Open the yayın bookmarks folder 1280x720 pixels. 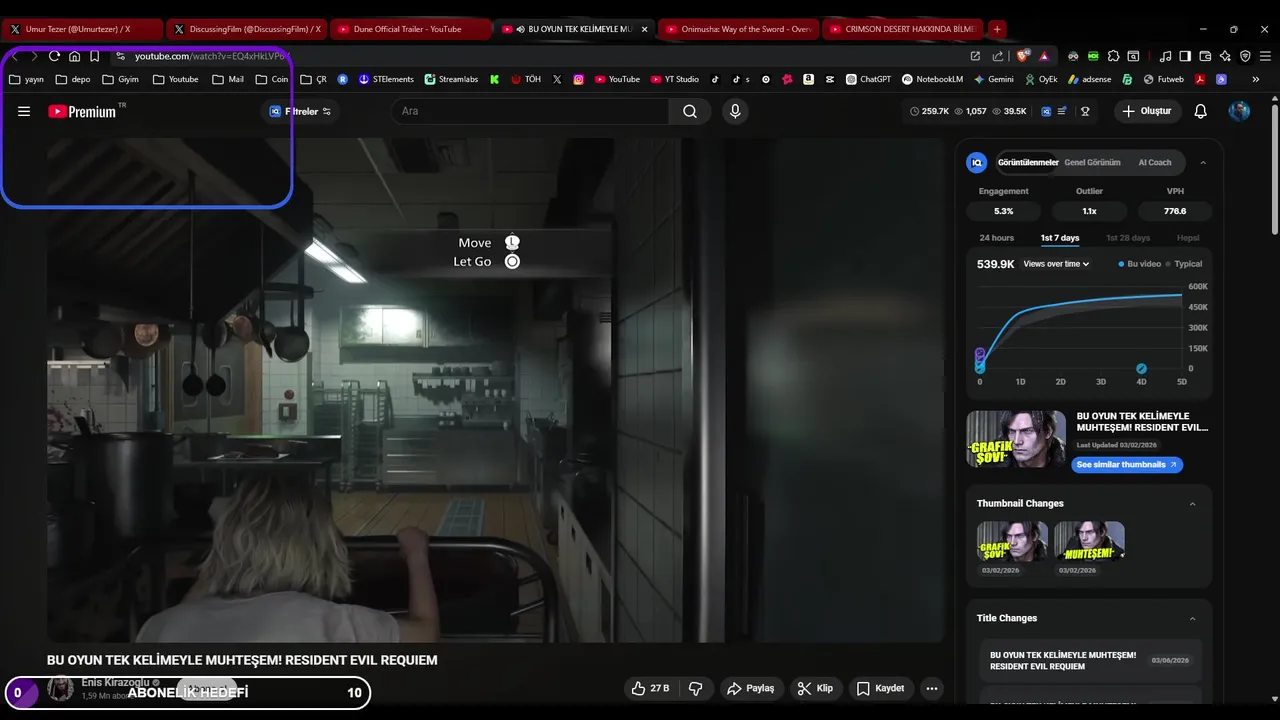pos(27,79)
